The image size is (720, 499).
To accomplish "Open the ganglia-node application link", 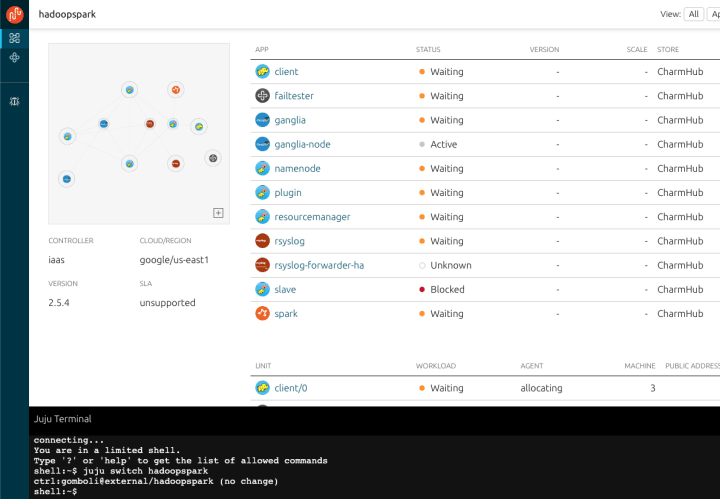I will tap(302, 145).
